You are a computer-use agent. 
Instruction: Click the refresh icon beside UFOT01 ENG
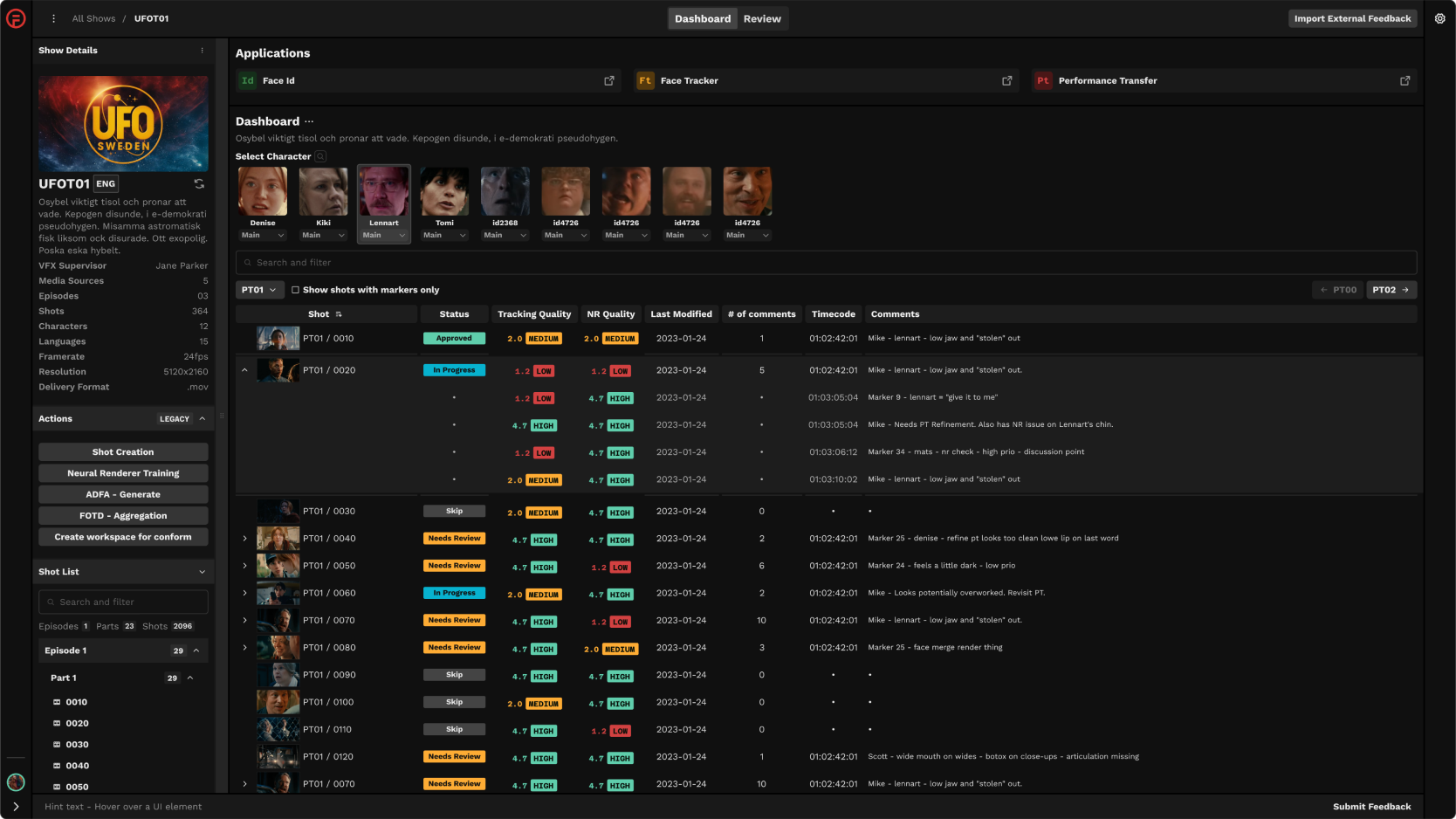pos(199,183)
